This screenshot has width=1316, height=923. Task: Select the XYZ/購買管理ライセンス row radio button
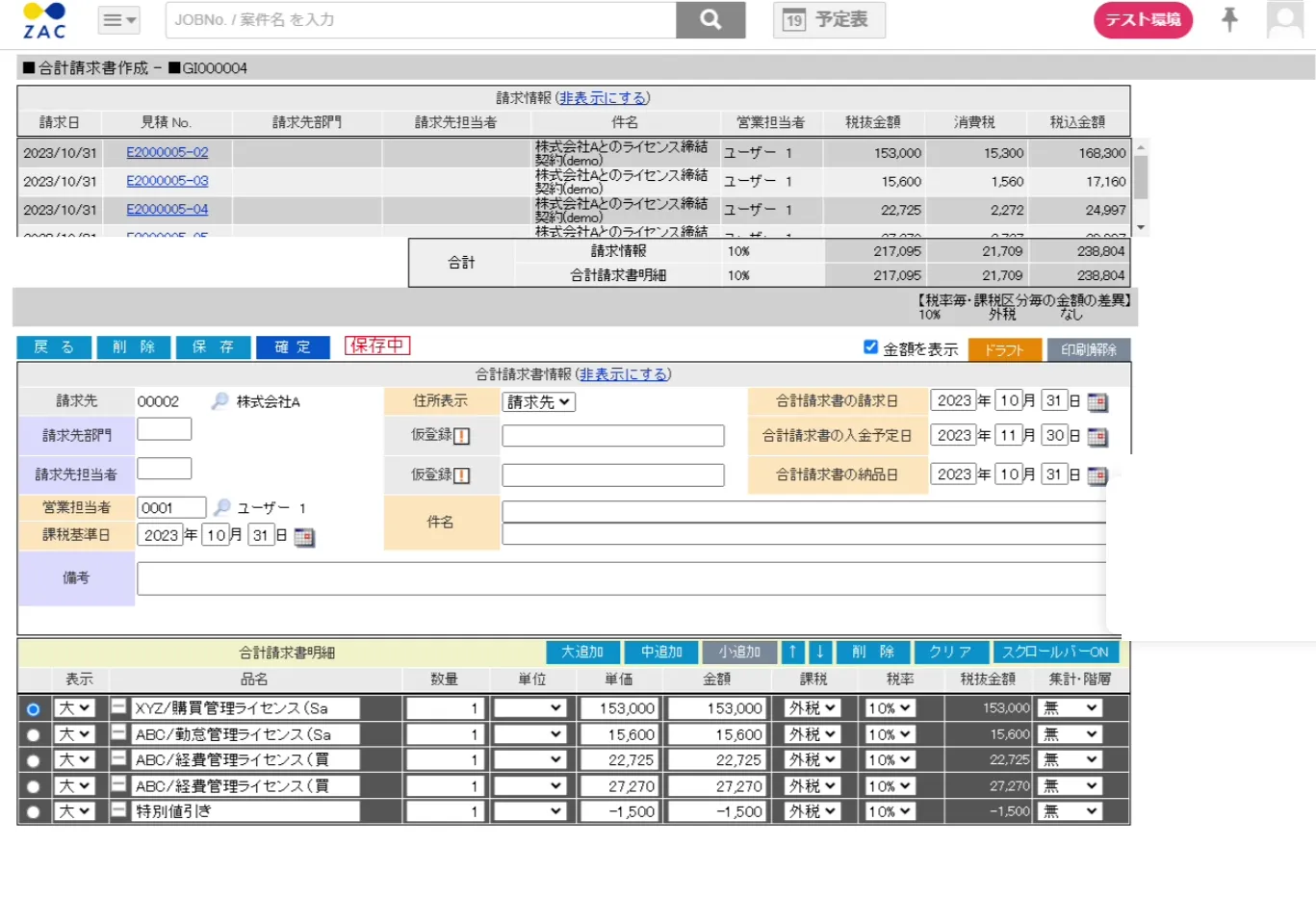[x=34, y=709]
